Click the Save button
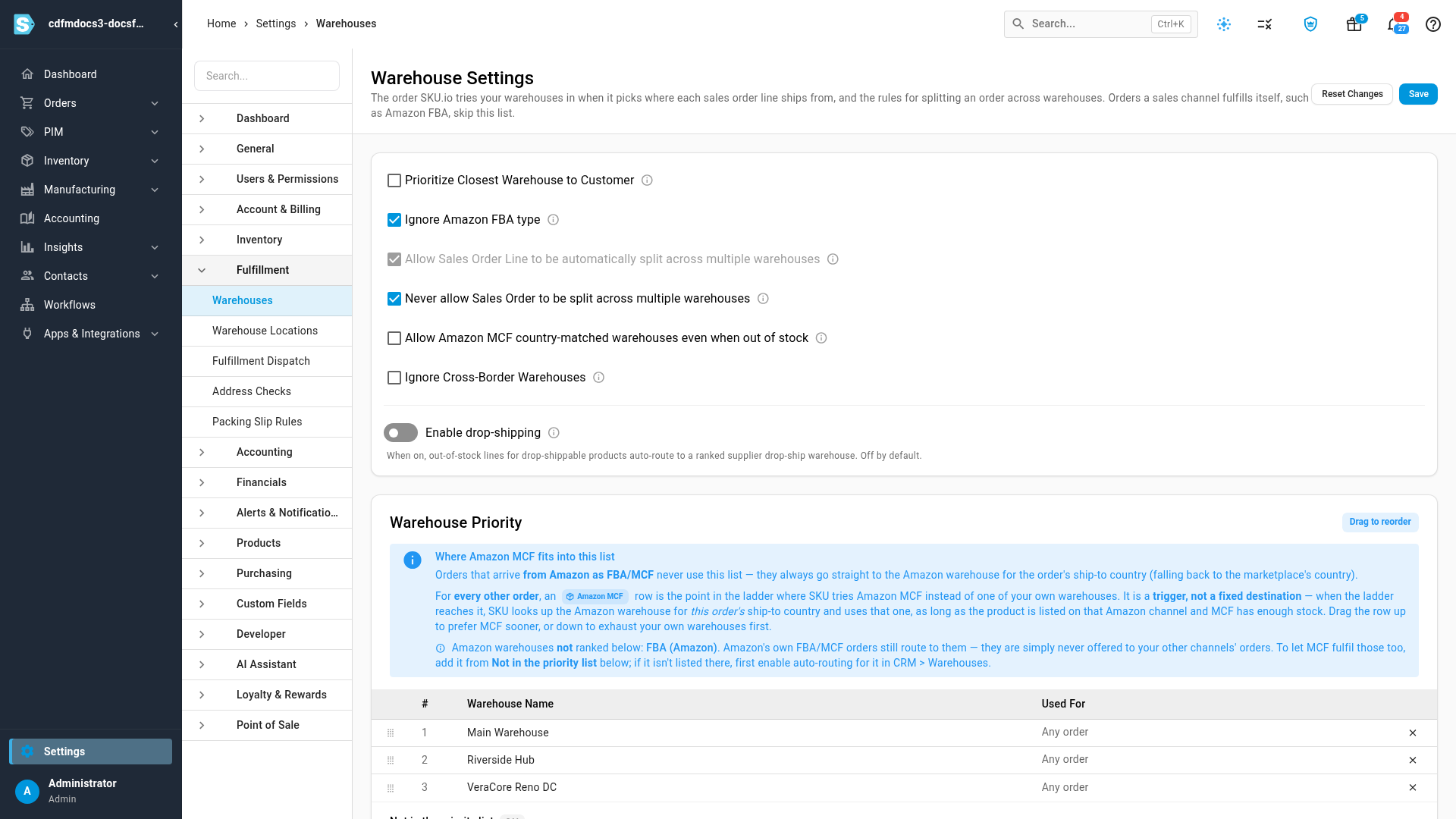 (x=1418, y=94)
